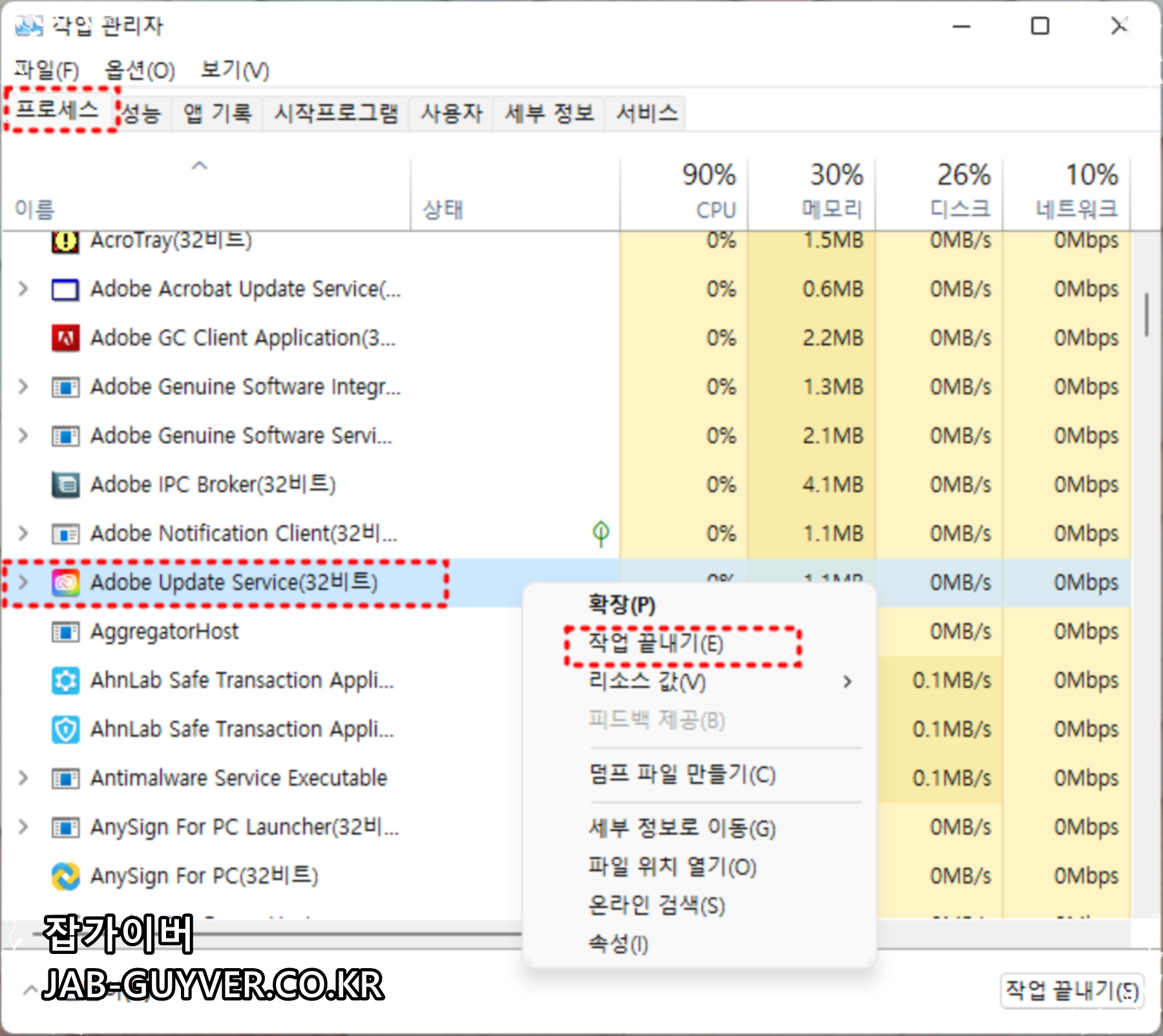Open the 리소스 값(V) submenu arrow
The width and height of the screenshot is (1163, 1036).
point(848,682)
